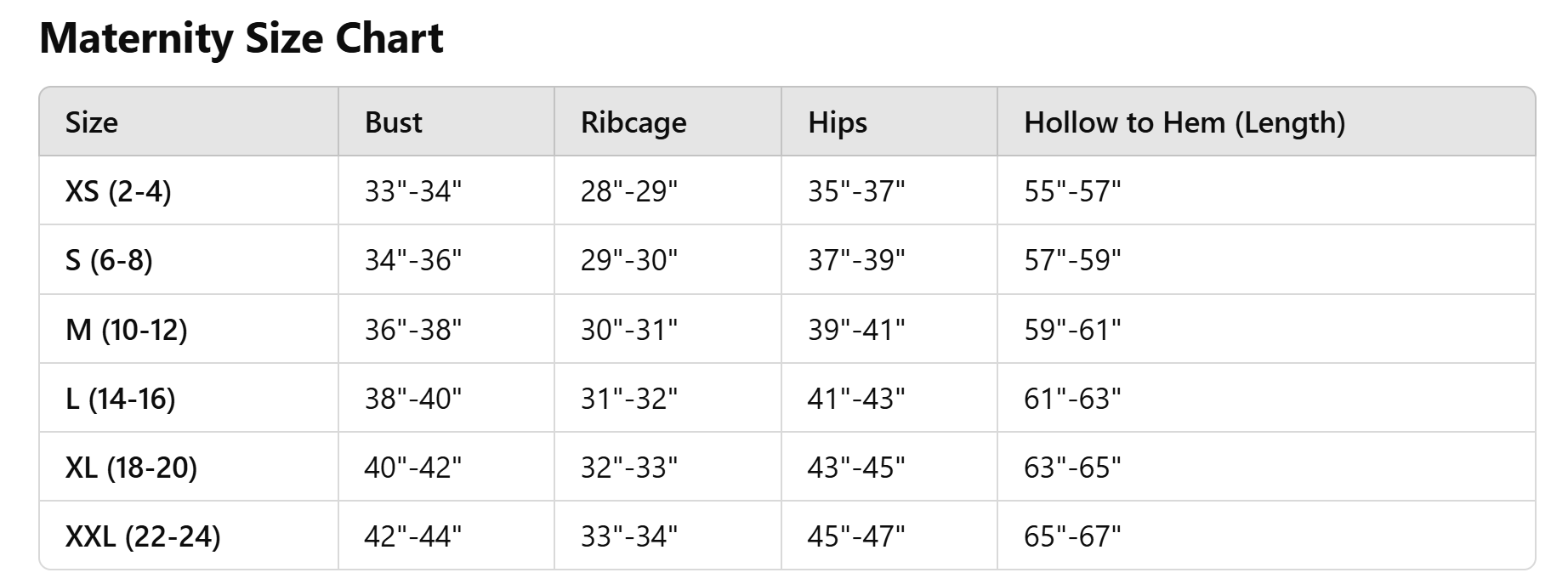Click the XXL (22-24) size label

[x=143, y=536]
